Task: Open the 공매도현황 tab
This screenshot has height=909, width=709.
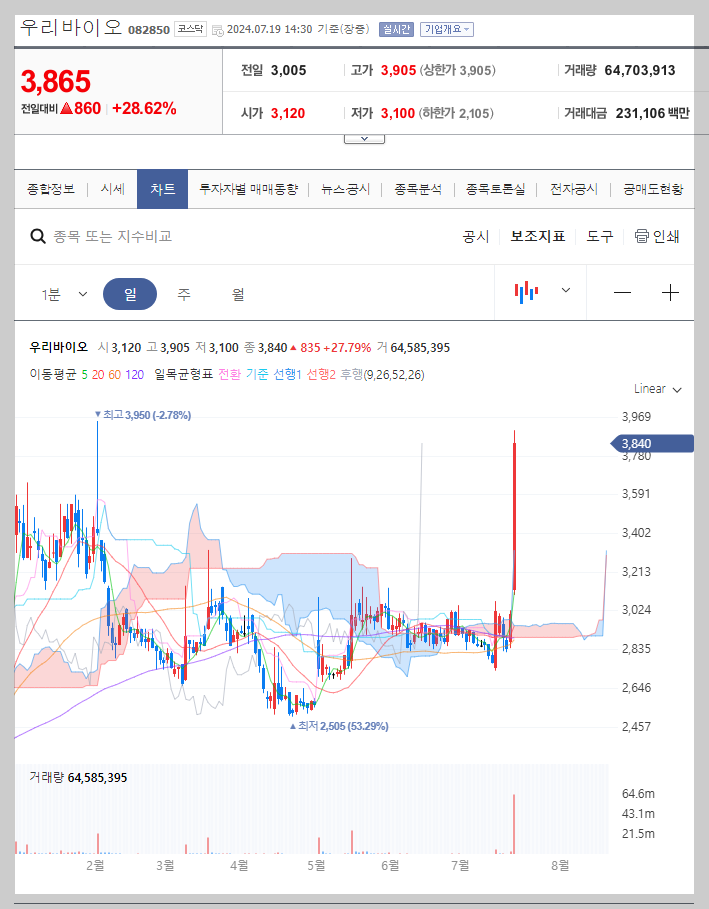Action: tap(653, 189)
